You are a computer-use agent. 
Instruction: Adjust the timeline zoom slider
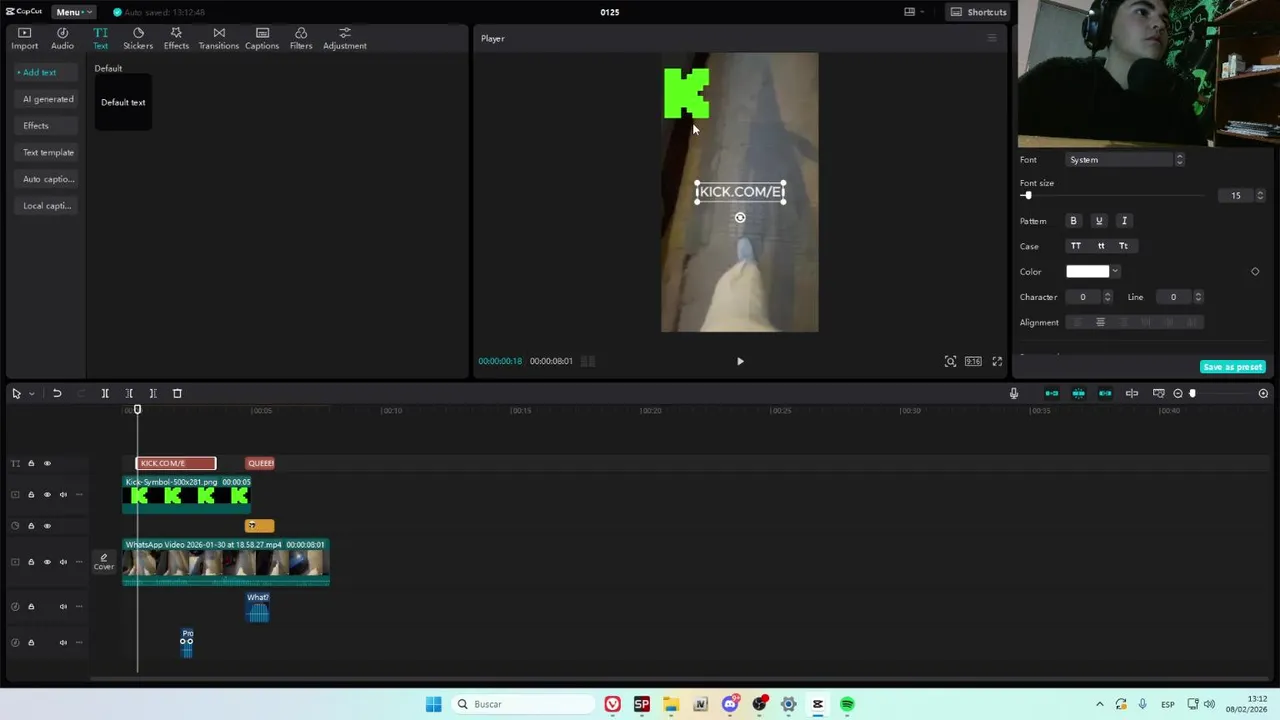1192,394
